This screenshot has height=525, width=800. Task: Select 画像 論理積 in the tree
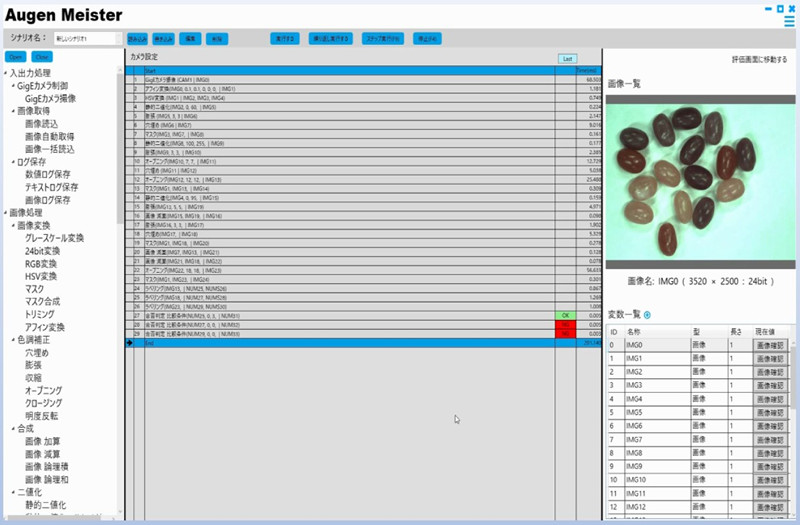(46, 467)
